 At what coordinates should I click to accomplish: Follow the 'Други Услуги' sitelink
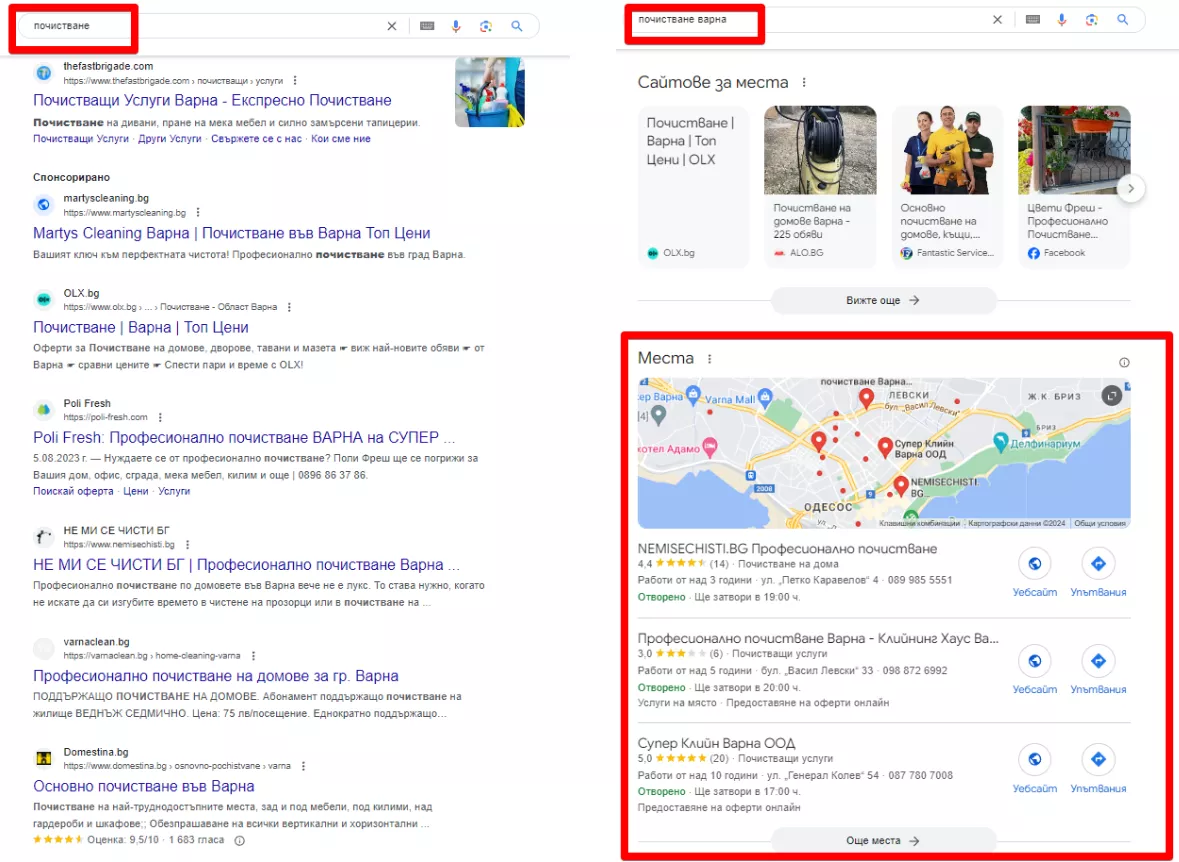tap(170, 139)
